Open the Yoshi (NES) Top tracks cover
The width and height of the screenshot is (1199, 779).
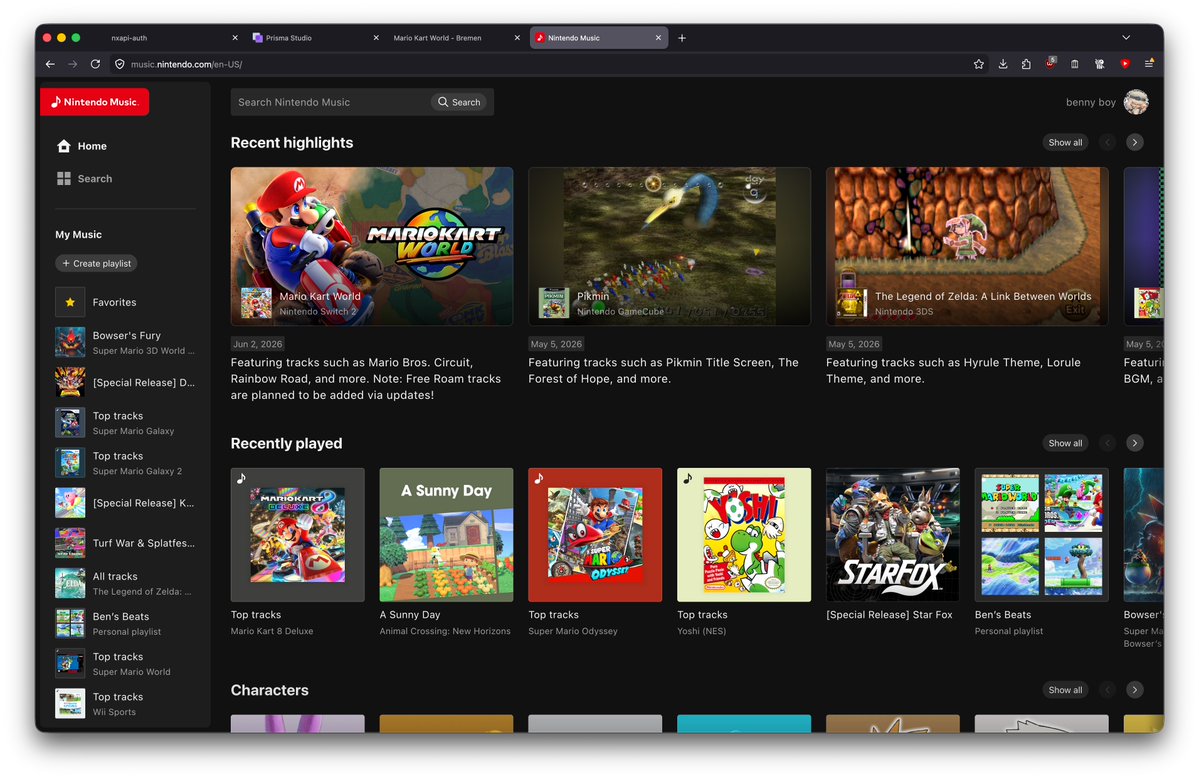click(744, 534)
